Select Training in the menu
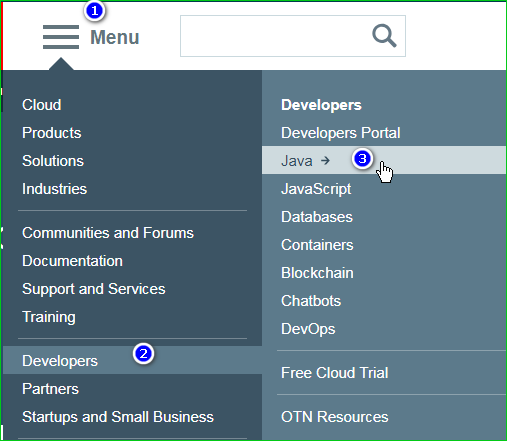This screenshot has width=507, height=441. tap(49, 317)
